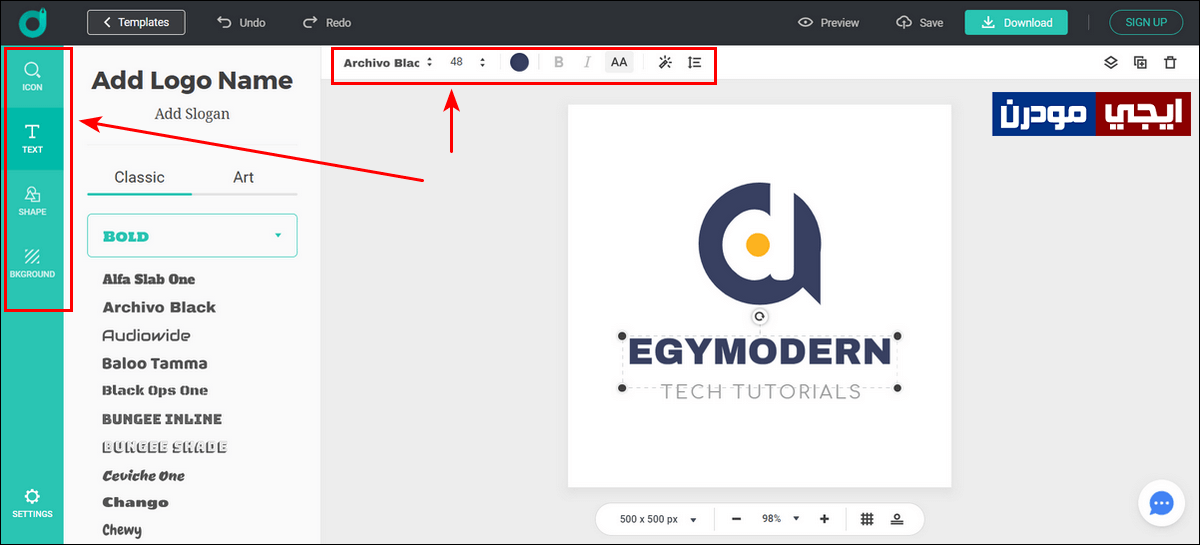Choose the Archivo Black font

(159, 307)
